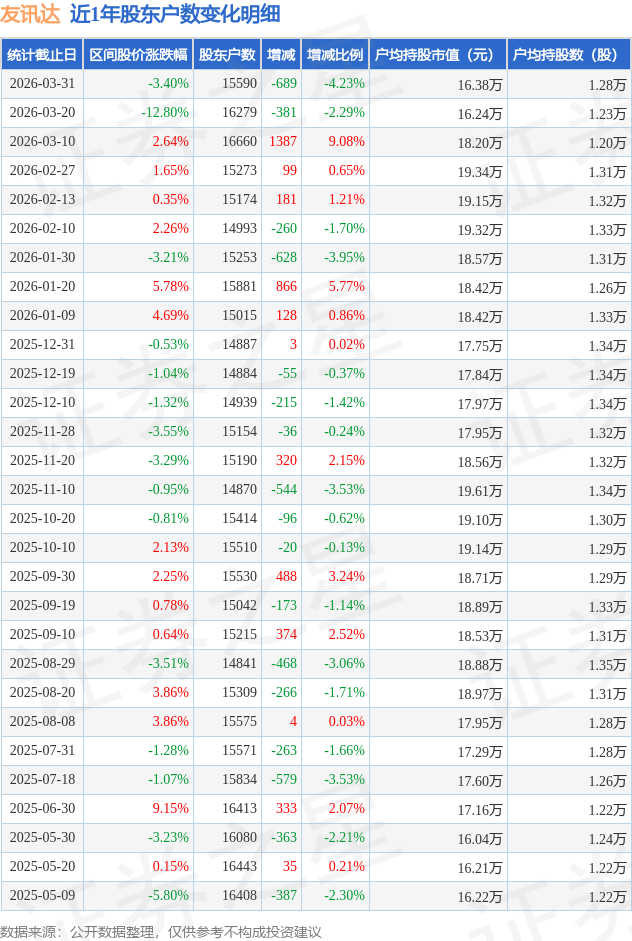Click the 数据来源 disclaimer footer text
Viewport: 632px width, 941px height.
click(161, 931)
